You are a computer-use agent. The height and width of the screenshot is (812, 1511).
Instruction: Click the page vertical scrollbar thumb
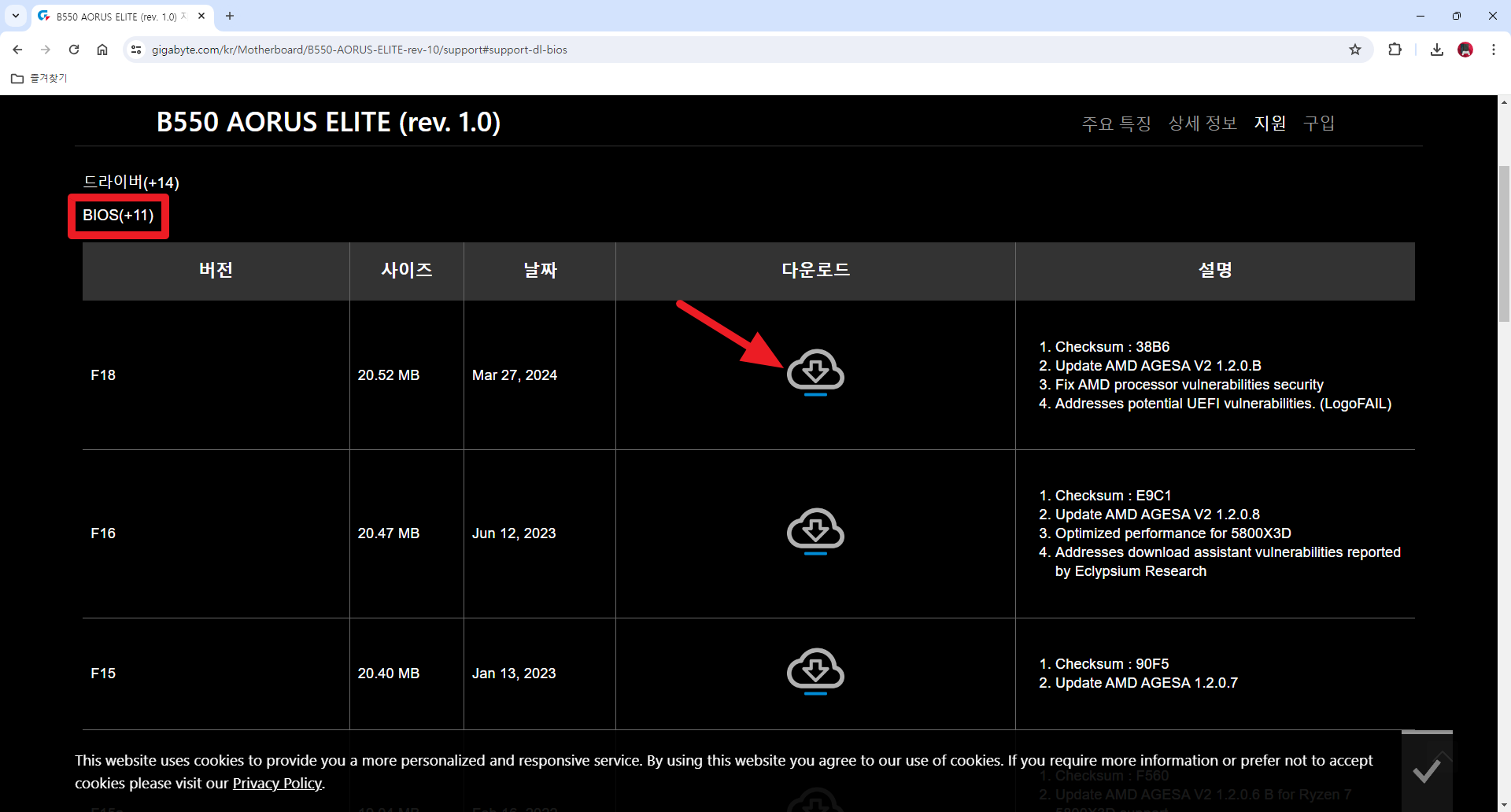coord(1504,244)
